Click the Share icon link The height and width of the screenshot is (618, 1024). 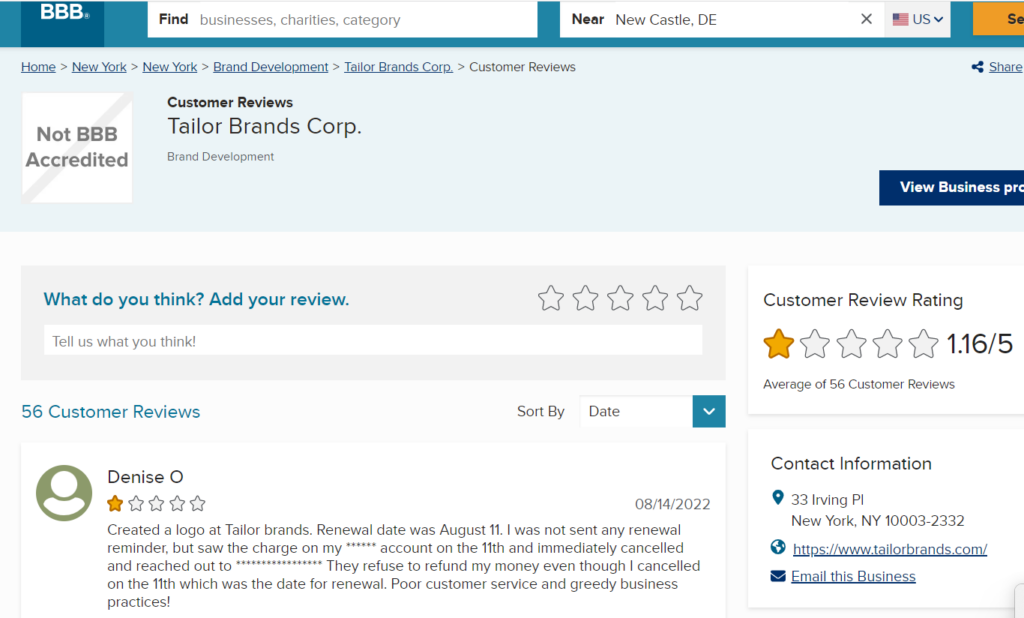point(997,67)
